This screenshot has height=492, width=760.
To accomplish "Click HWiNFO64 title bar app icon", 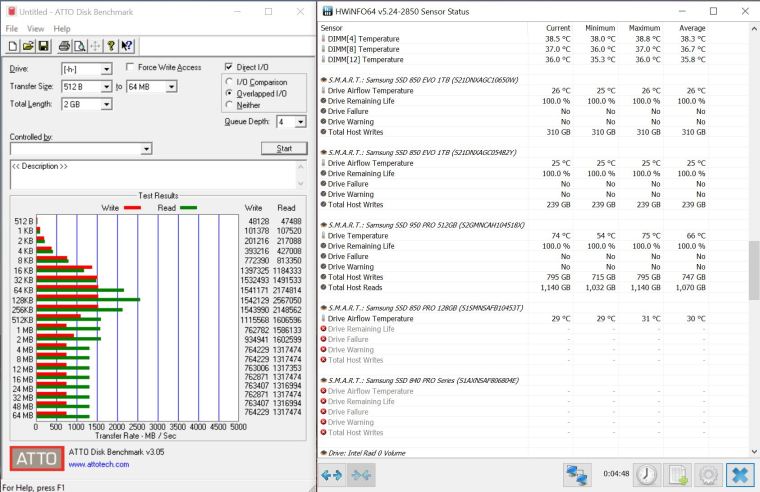I will click(327, 11).
